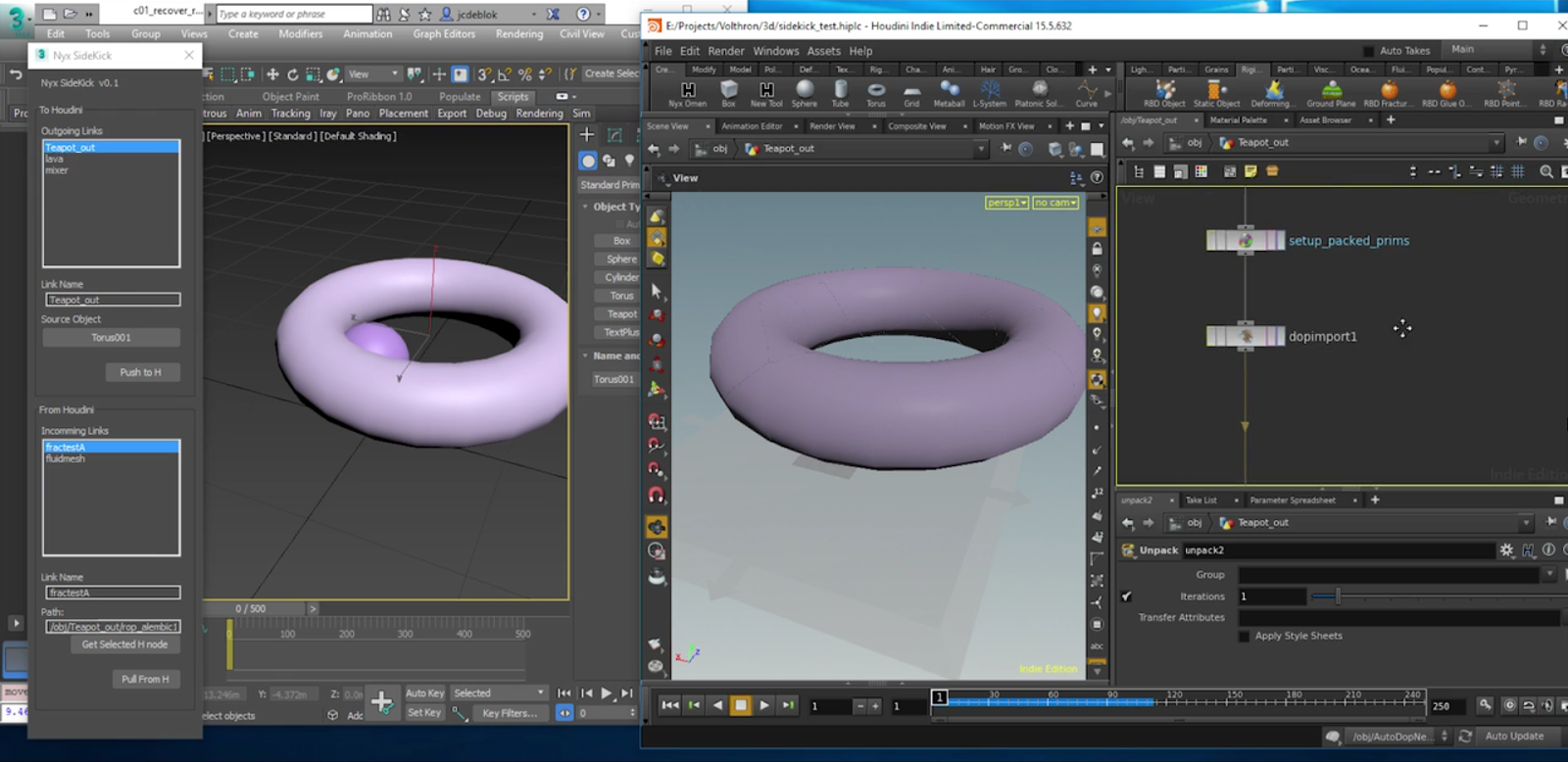This screenshot has width=1568, height=762.
Task: Toggle the Iterations checkbox
Action: pos(1127,596)
